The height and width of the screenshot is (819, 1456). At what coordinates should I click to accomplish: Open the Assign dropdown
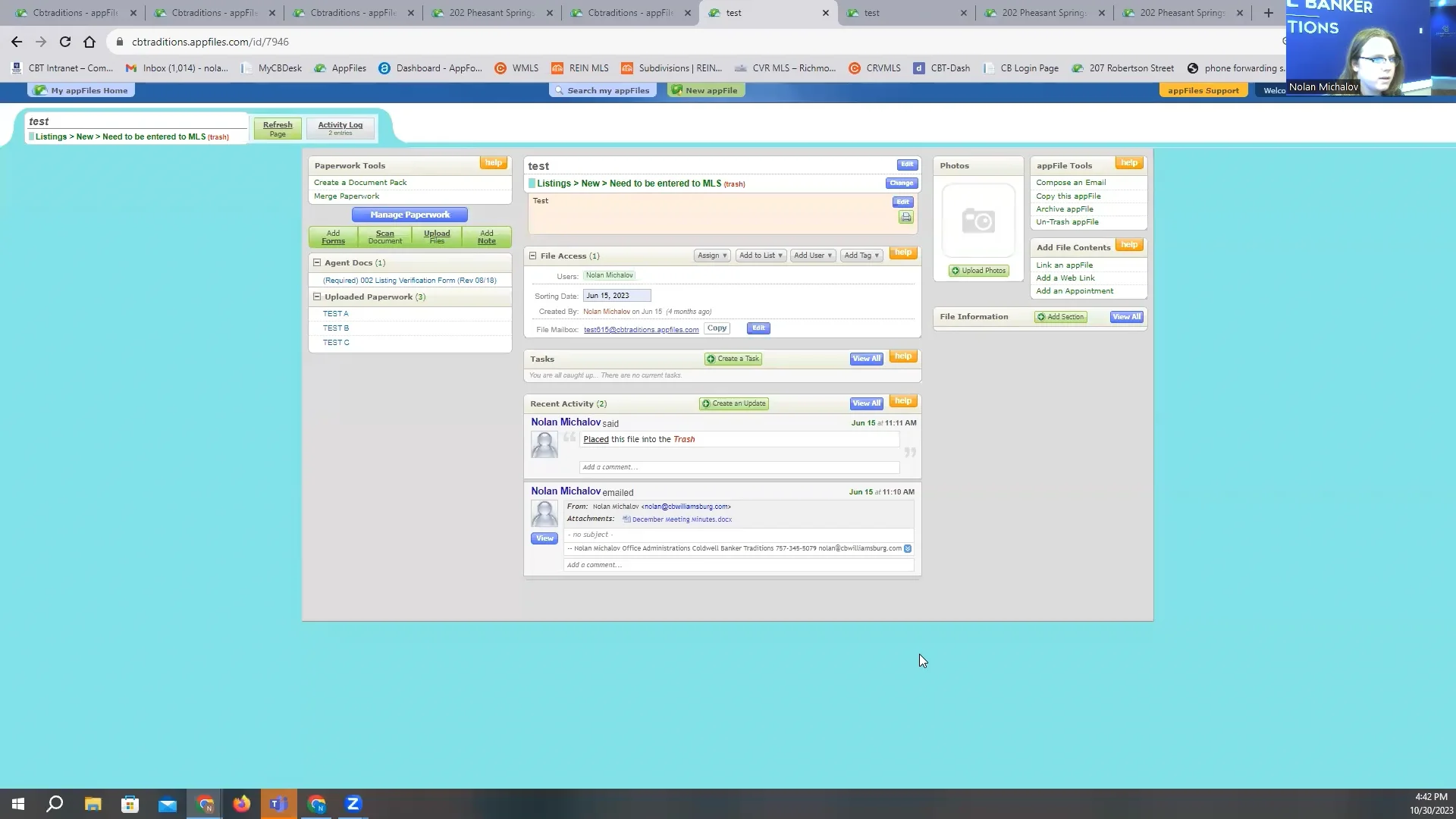[x=711, y=256]
